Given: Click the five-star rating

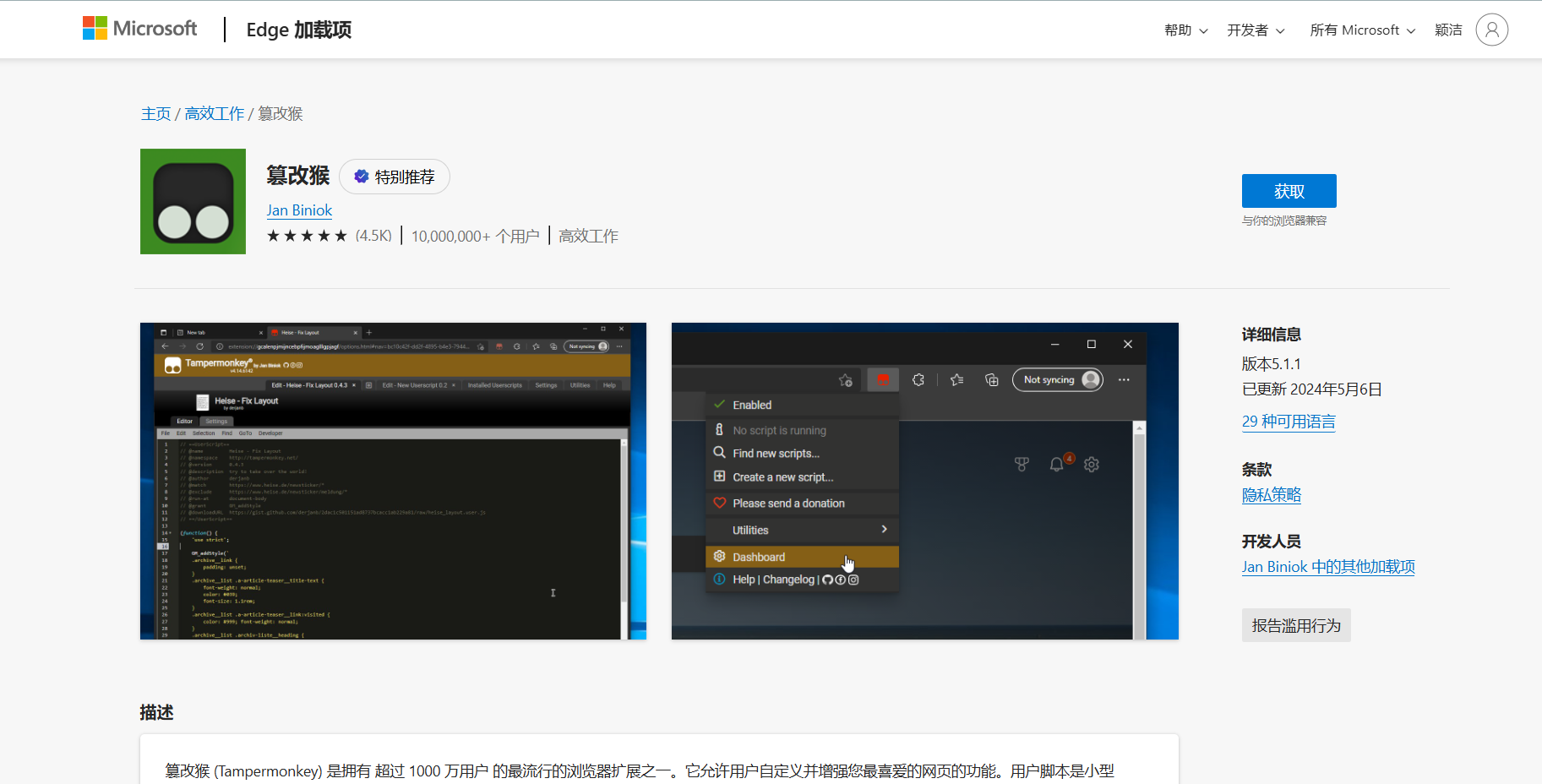Looking at the screenshot, I should (x=307, y=236).
